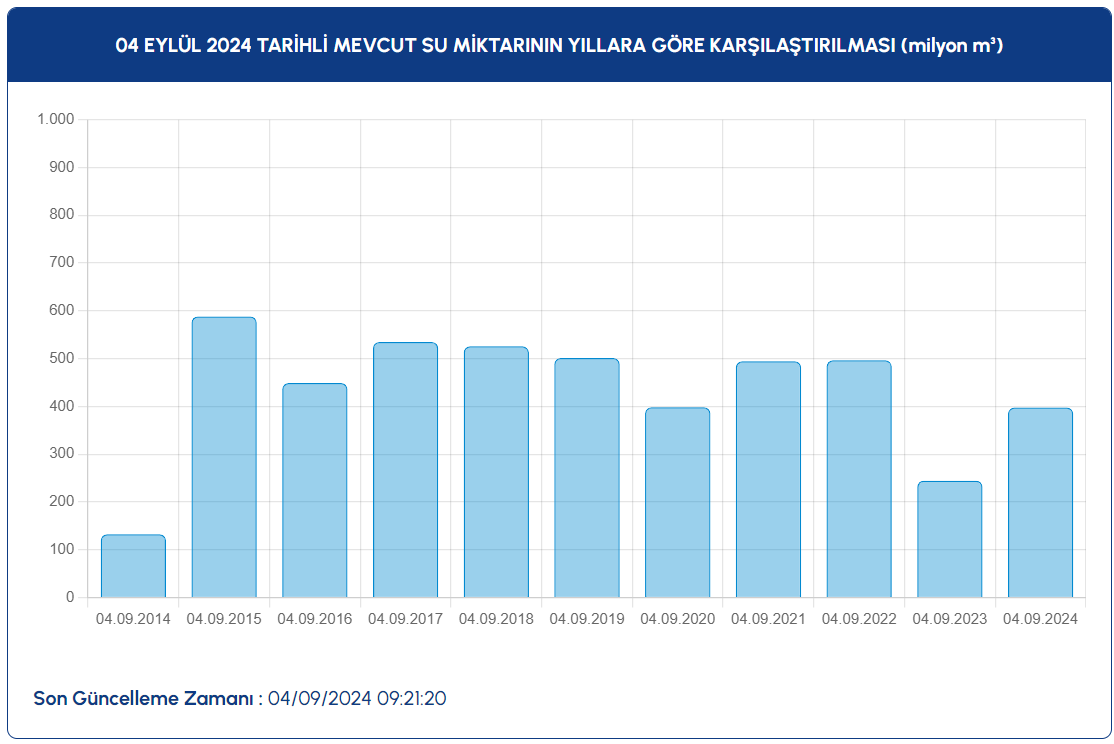Viewport: 1114px width, 744px height.
Task: Click the 04.09.2014 x-axis date label
Action: click(x=133, y=619)
